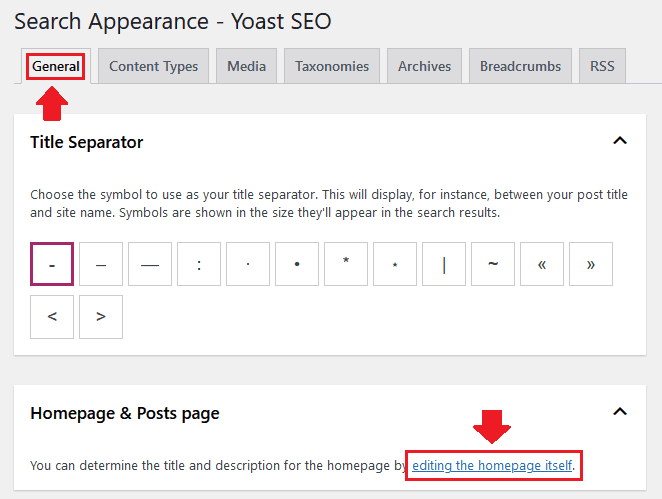Choose the colon title separator
This screenshot has height=499, width=662.
[x=199, y=264]
